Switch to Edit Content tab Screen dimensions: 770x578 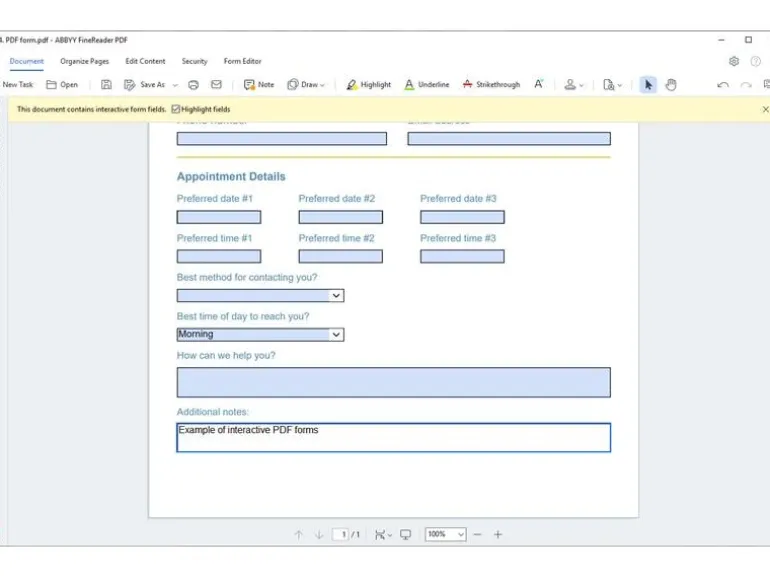coord(145,61)
